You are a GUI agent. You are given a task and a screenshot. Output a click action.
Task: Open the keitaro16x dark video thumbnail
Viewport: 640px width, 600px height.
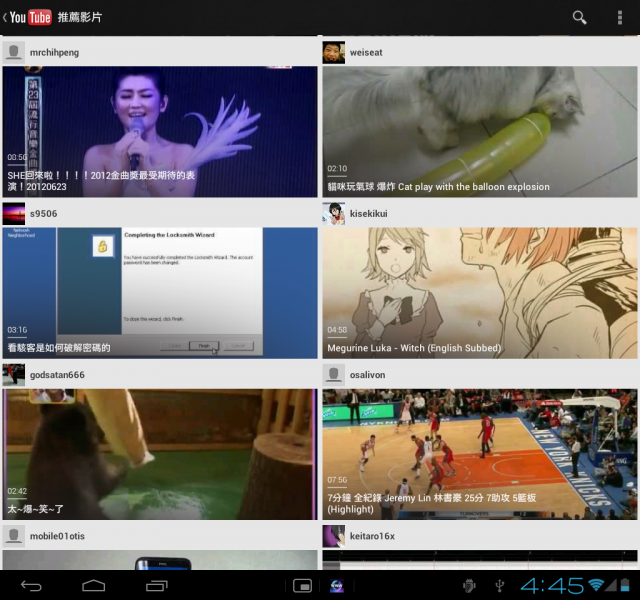coord(480,560)
